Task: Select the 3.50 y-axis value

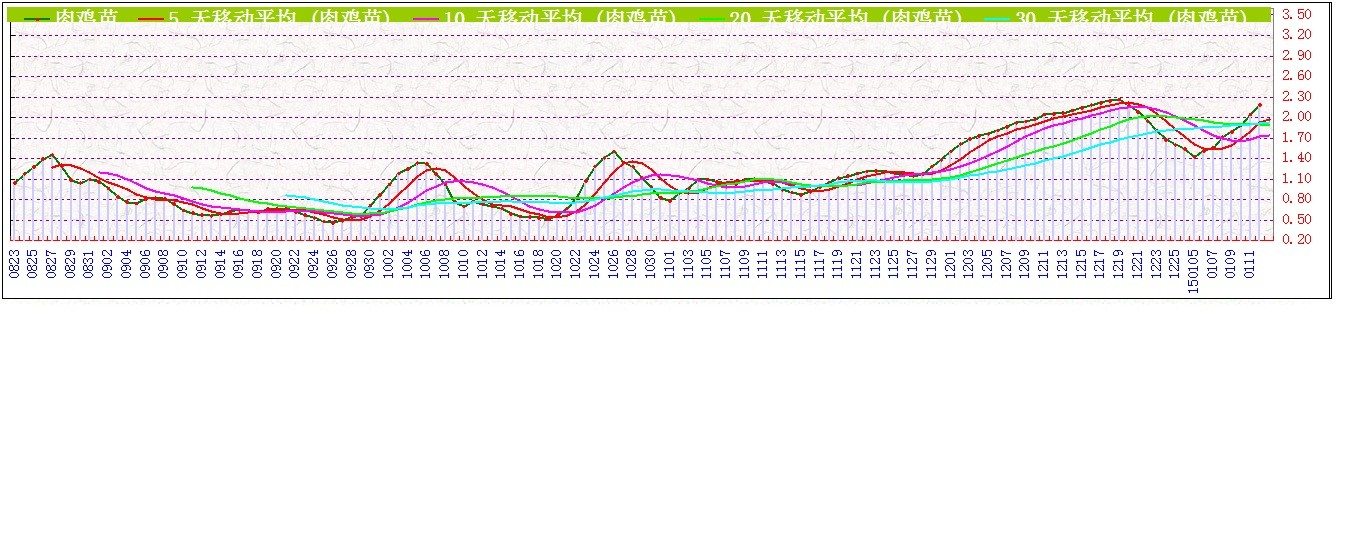Action: click(x=1296, y=14)
